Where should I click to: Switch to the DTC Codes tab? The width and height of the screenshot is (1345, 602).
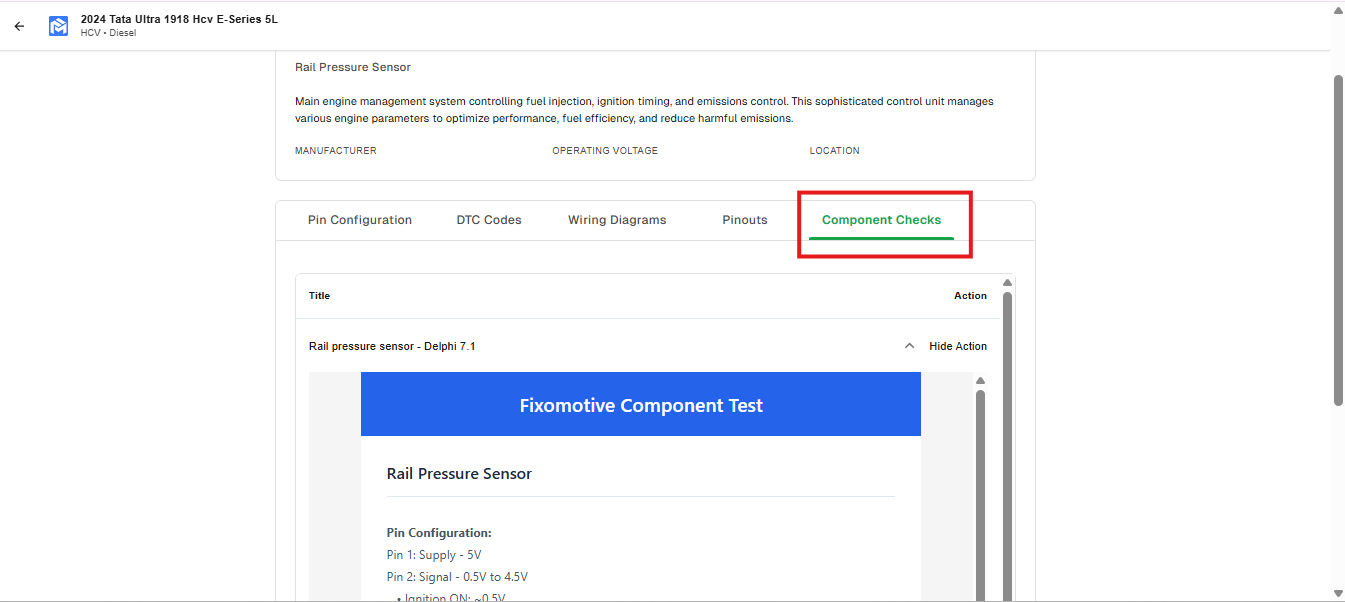488,219
